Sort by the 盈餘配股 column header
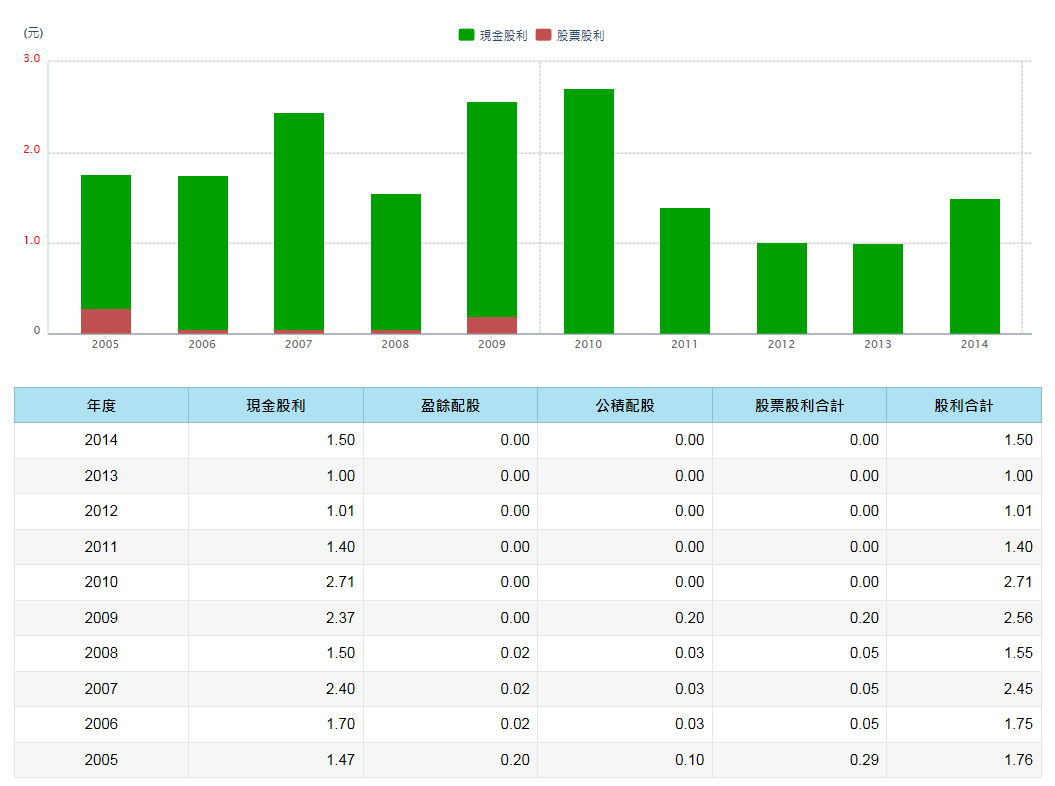 pos(450,405)
